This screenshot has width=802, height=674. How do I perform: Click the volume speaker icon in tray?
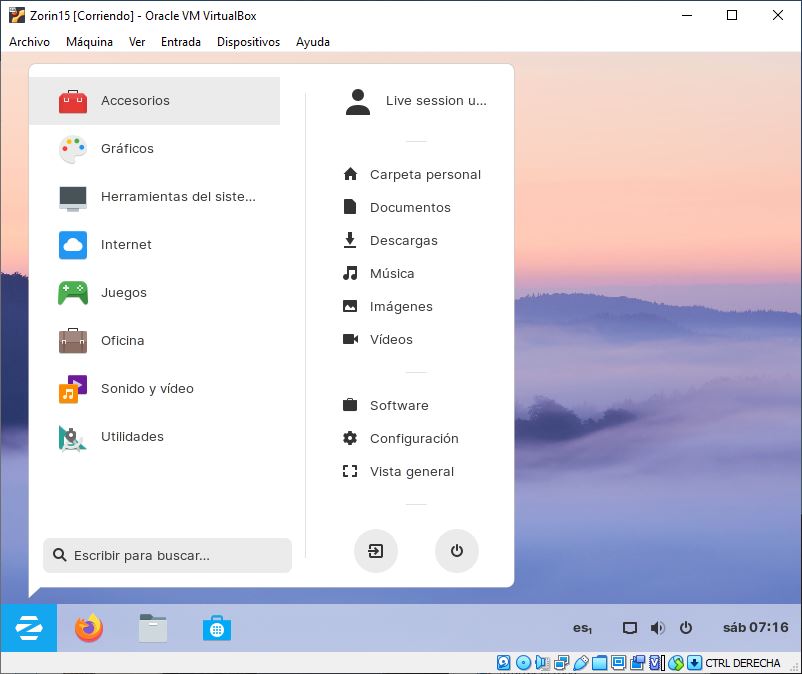click(x=657, y=628)
